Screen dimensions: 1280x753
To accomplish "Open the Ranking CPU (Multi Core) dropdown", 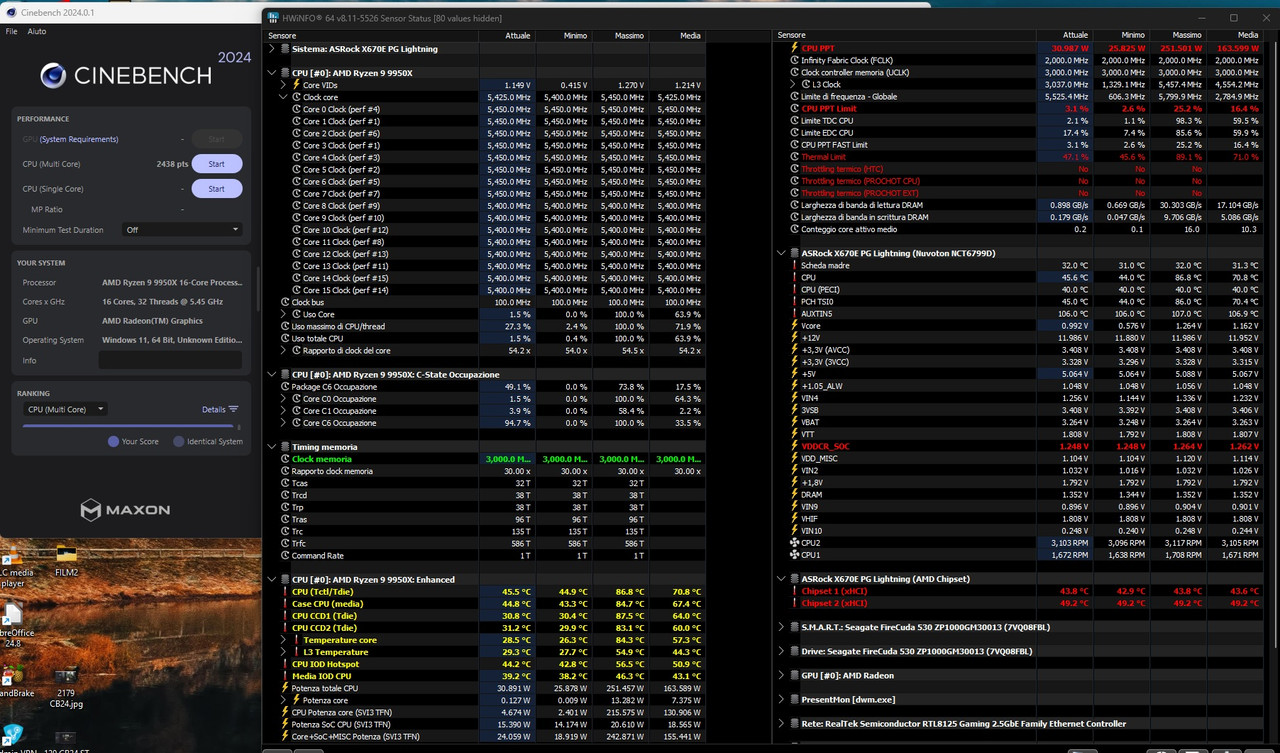I will (66, 409).
